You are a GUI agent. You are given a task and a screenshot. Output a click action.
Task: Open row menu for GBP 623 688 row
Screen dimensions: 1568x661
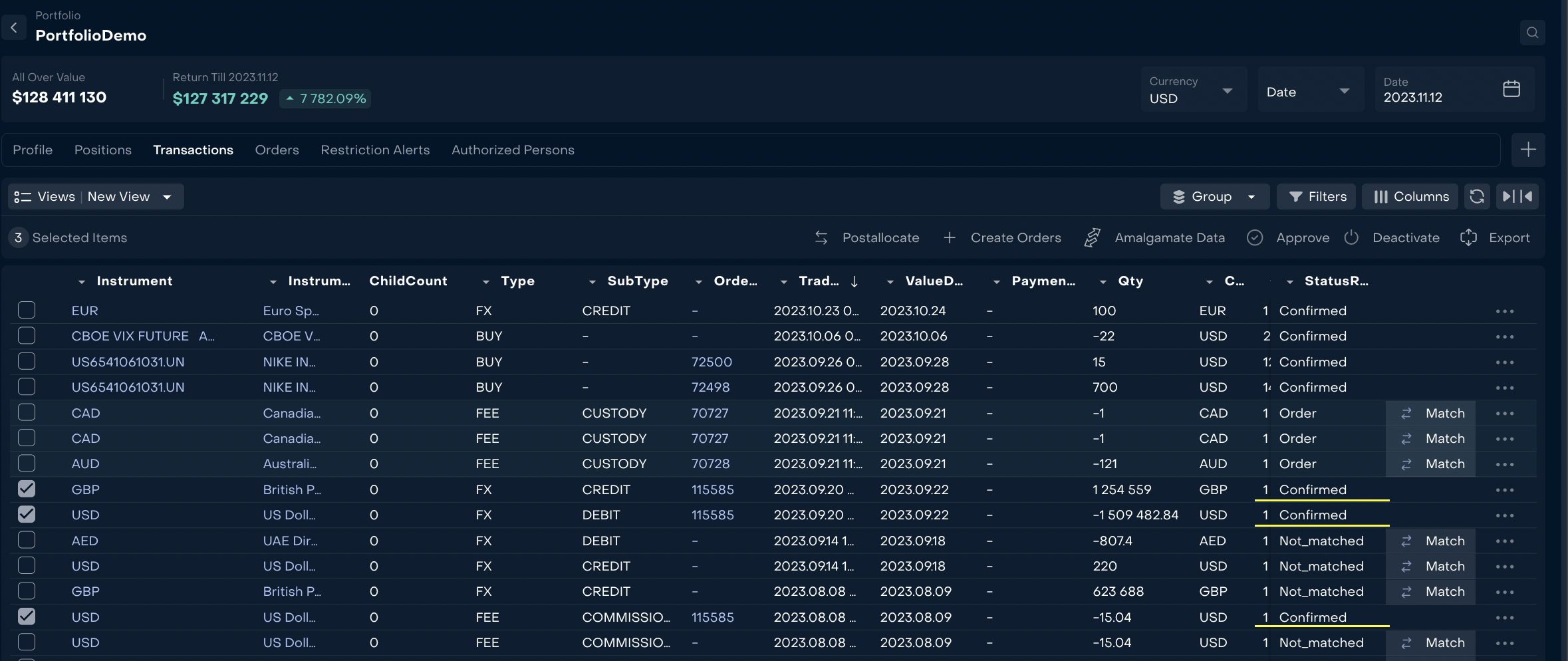click(x=1504, y=592)
